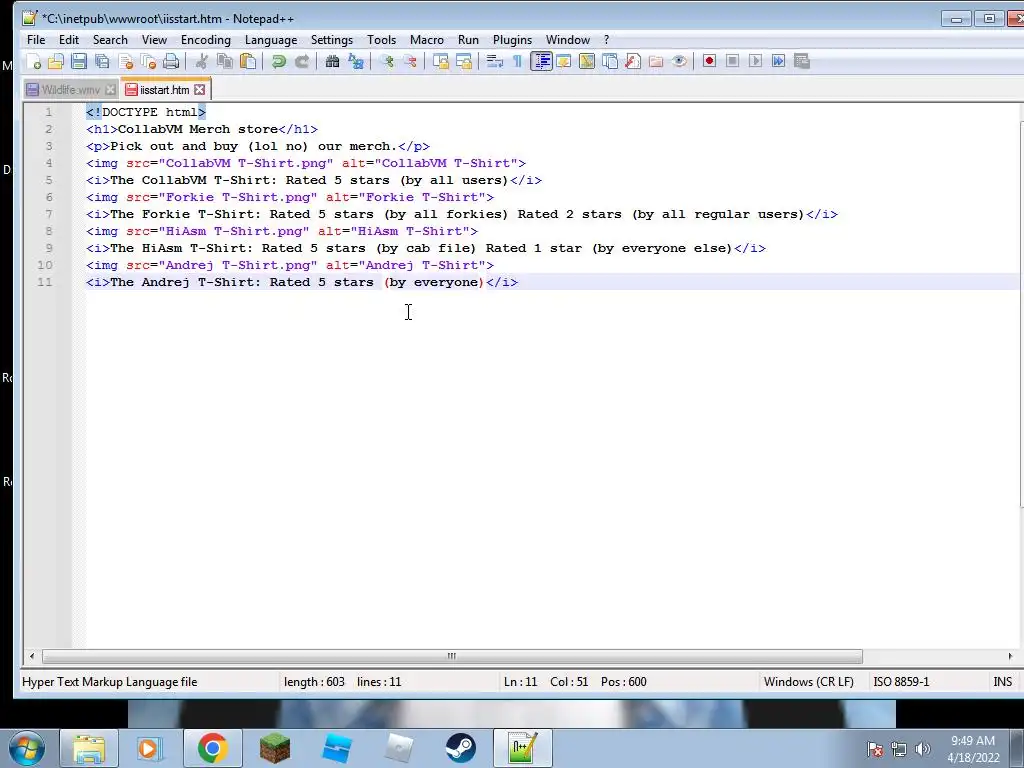Click the Cut scissors icon
This screenshot has width=1024, height=768.
(202, 61)
